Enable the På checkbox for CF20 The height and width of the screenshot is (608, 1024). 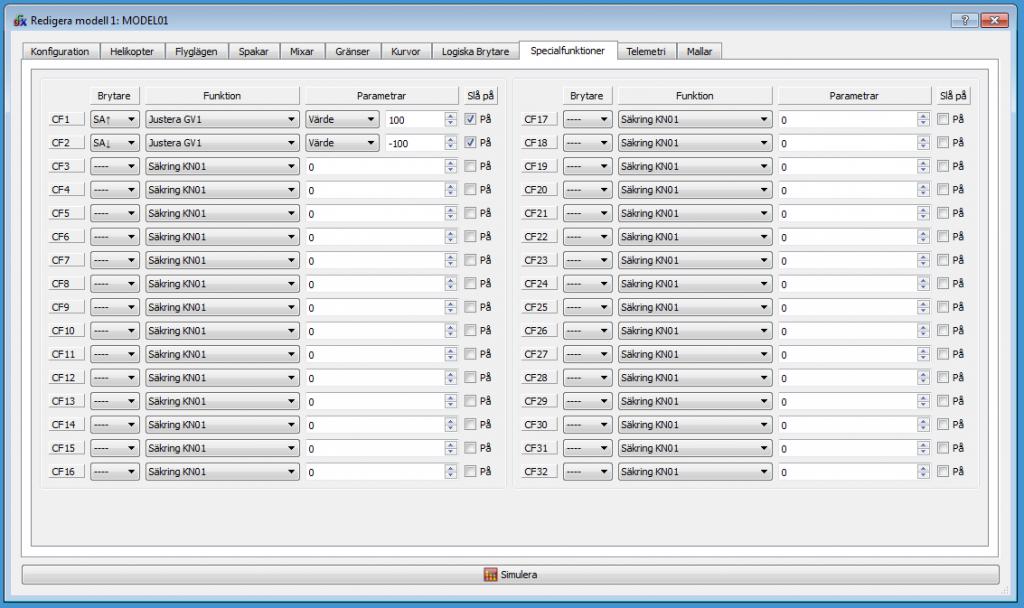942,190
